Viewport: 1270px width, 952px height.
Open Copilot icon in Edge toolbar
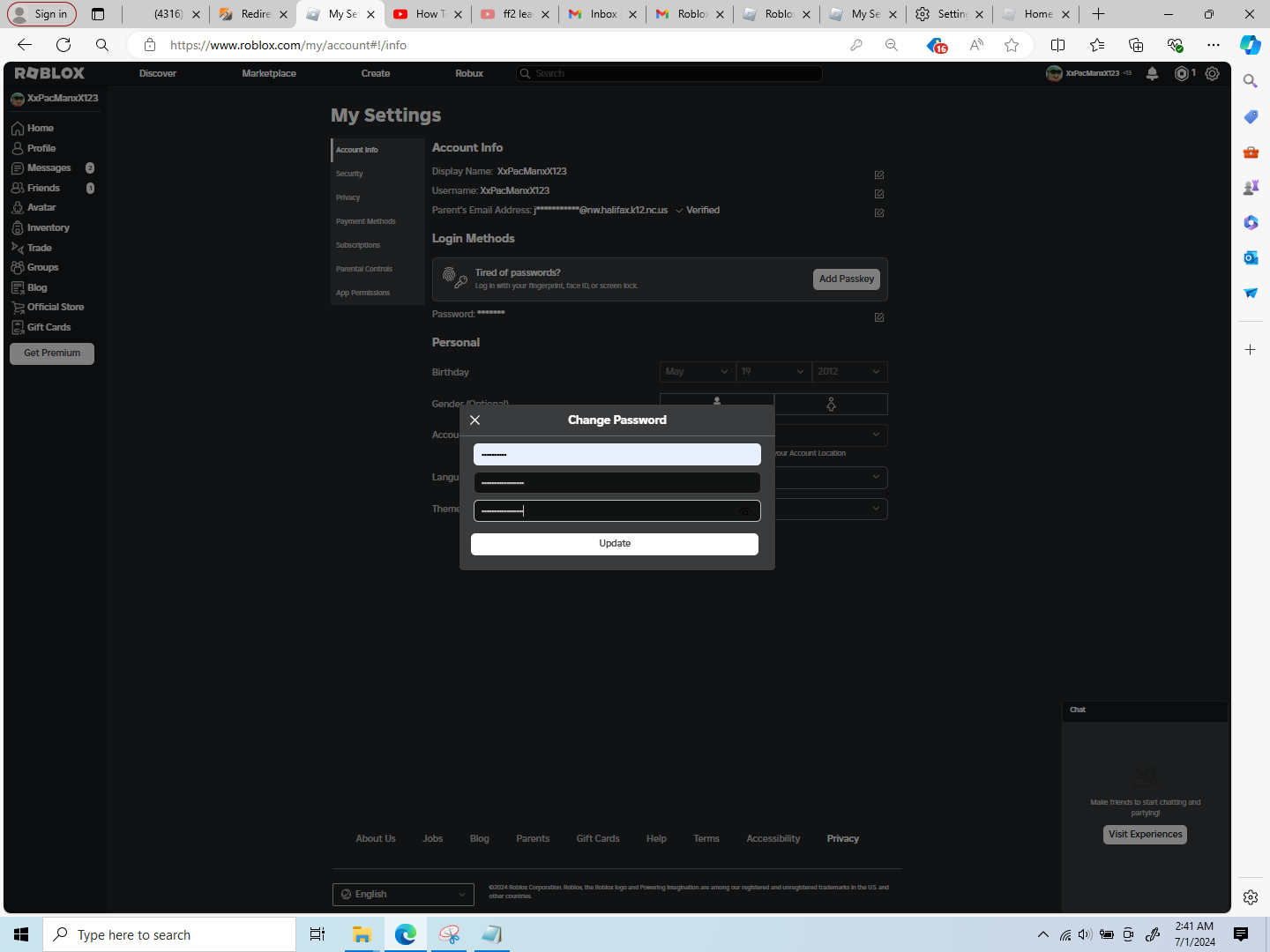pos(1250,45)
